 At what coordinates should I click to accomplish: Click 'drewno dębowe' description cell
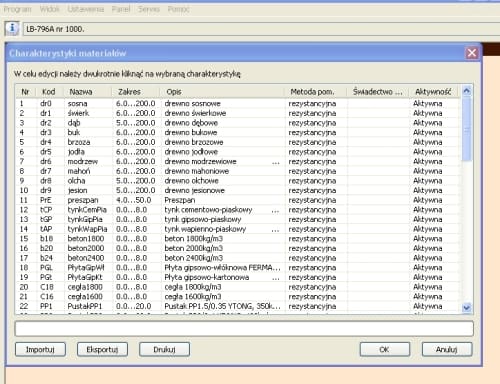tap(191, 123)
